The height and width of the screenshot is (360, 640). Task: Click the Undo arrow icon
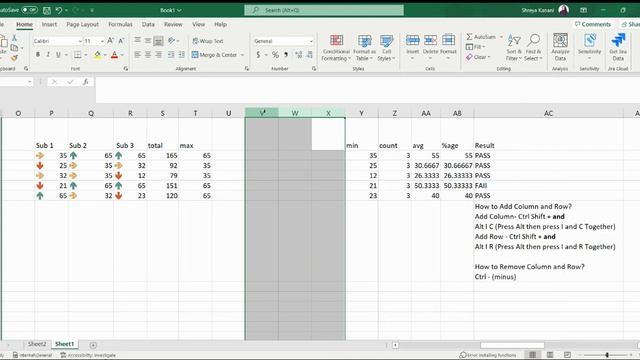[59, 10]
